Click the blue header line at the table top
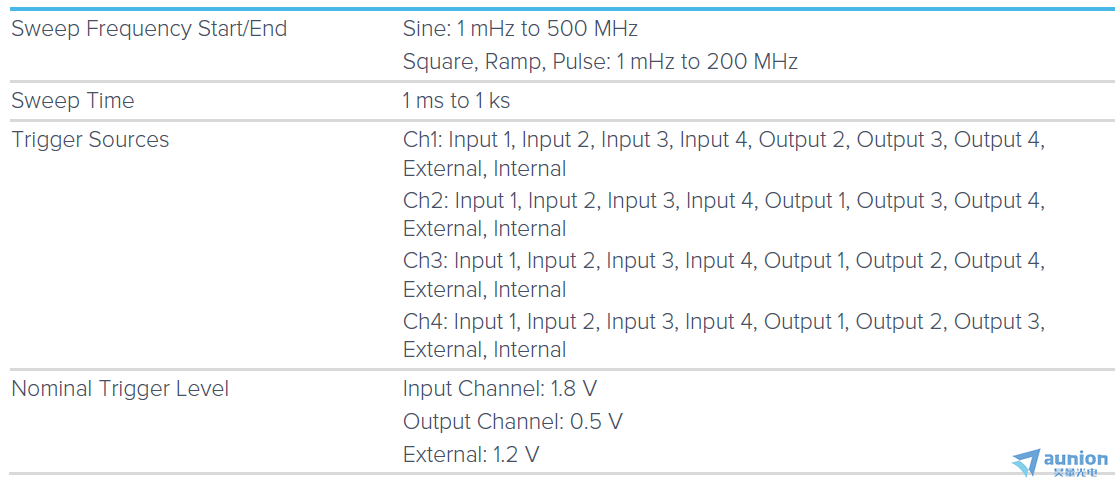1120x488 pixels. [560, 9]
